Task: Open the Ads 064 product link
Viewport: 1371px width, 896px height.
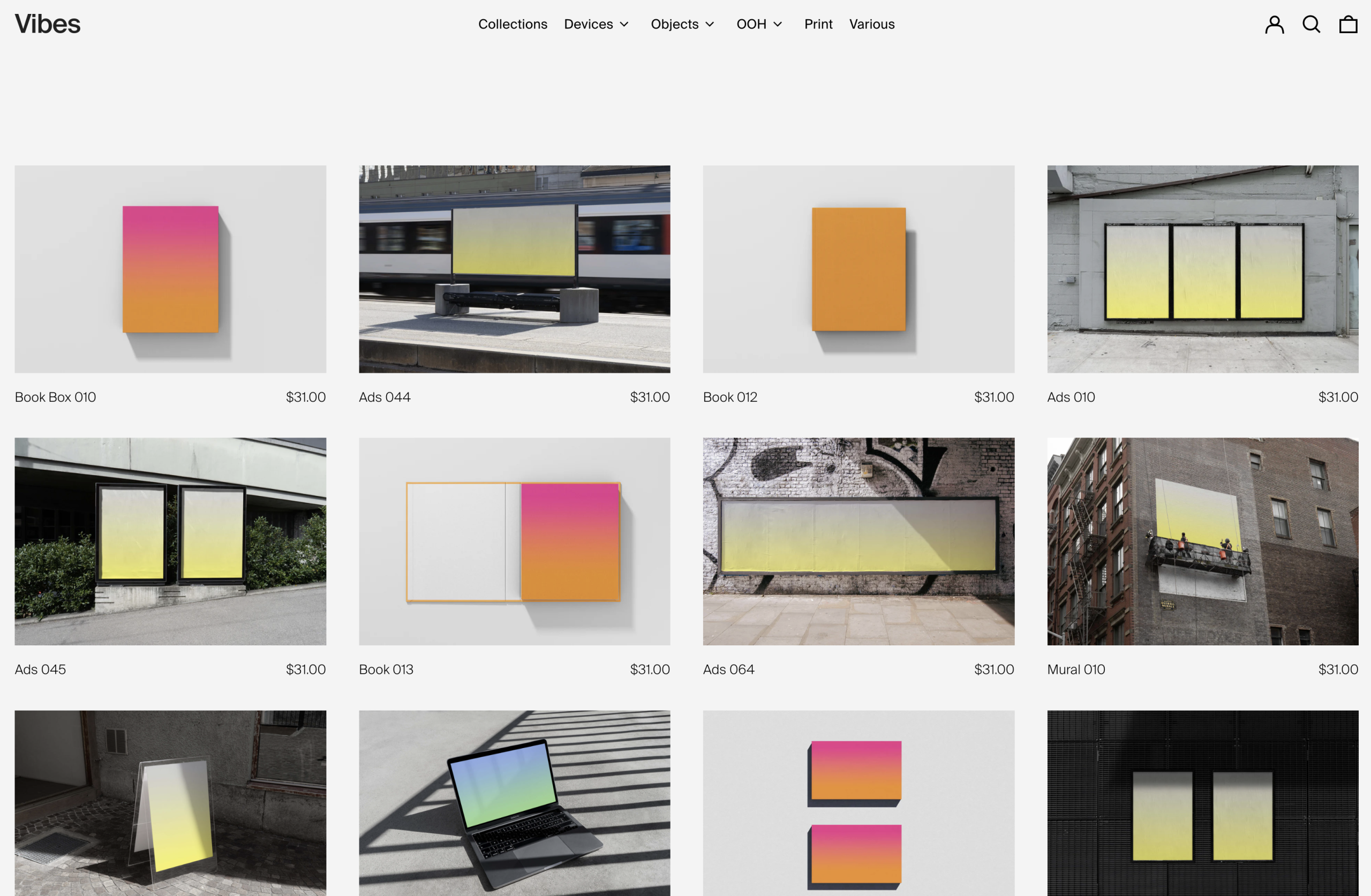Action: pos(728,669)
